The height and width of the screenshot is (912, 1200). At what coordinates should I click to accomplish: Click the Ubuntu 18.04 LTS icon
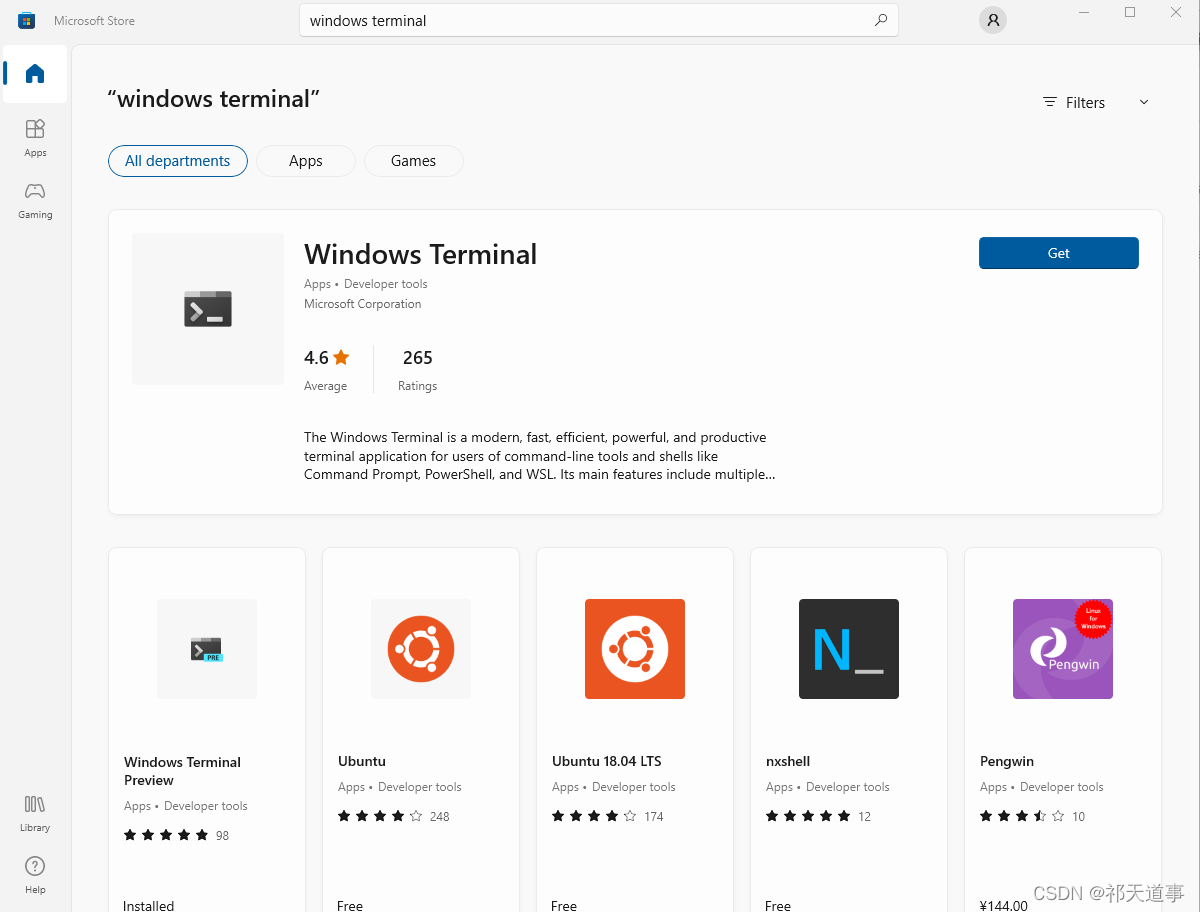pyautogui.click(x=635, y=649)
